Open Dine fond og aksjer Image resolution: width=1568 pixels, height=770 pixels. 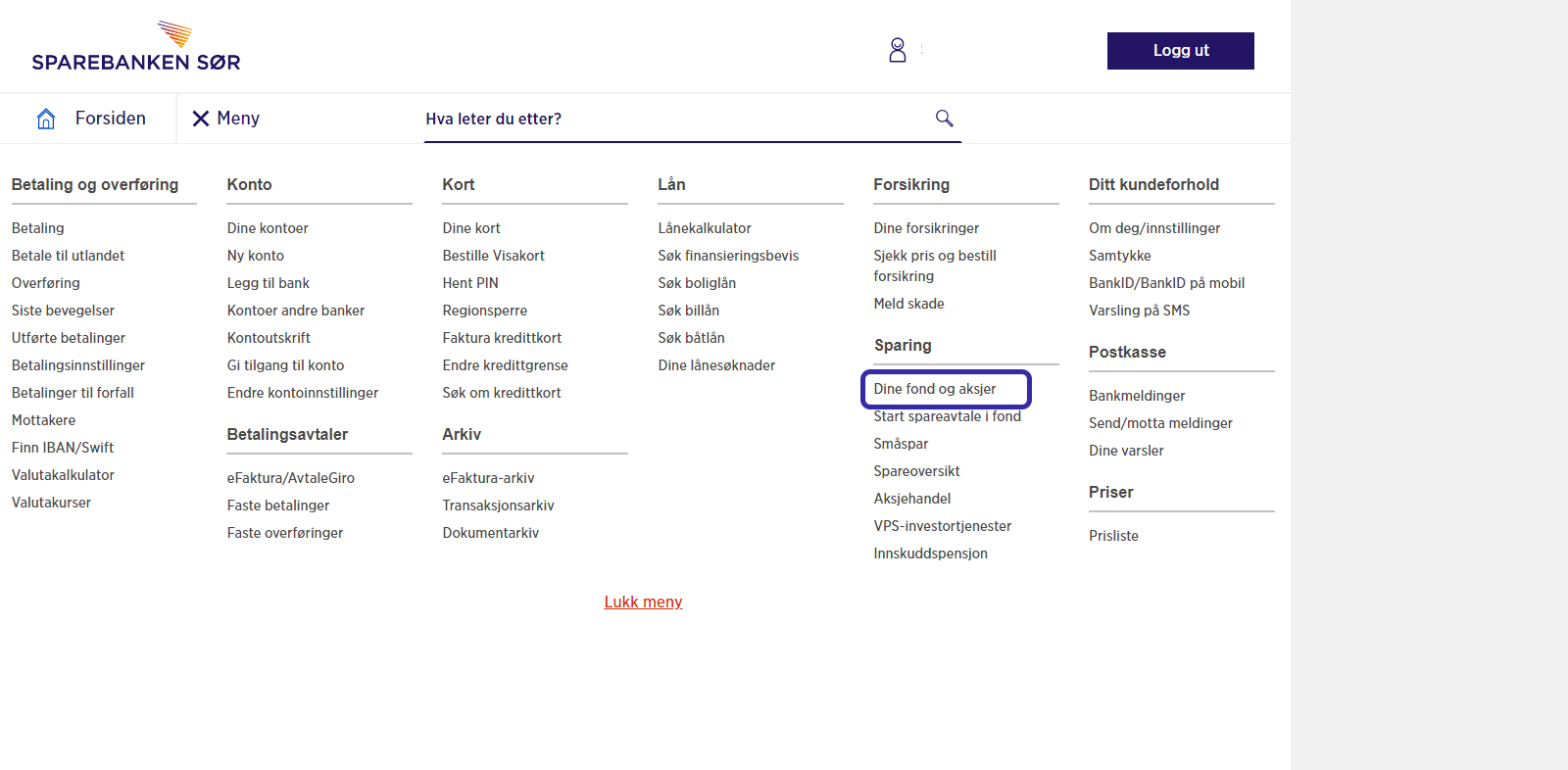(935, 389)
